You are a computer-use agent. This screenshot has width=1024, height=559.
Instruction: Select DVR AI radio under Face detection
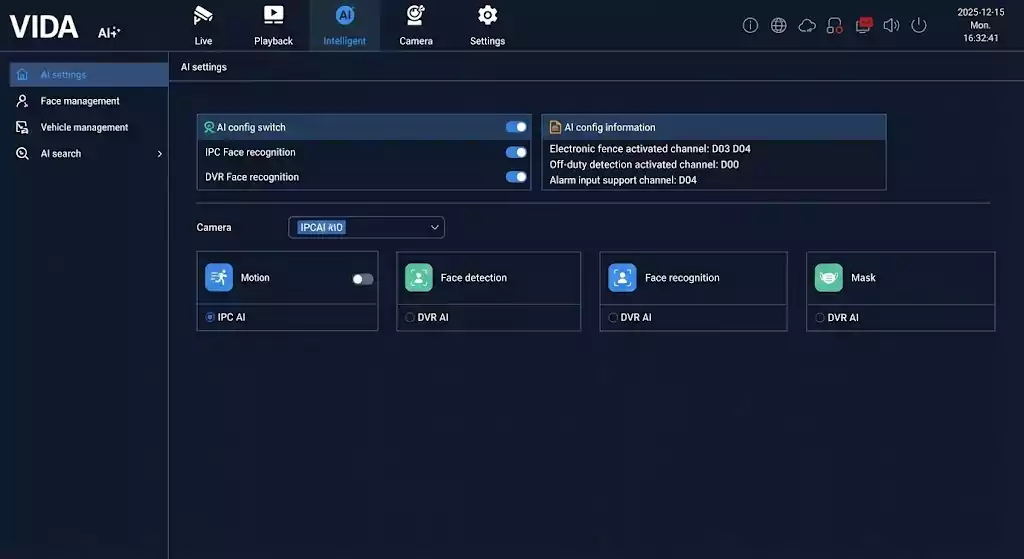point(410,317)
